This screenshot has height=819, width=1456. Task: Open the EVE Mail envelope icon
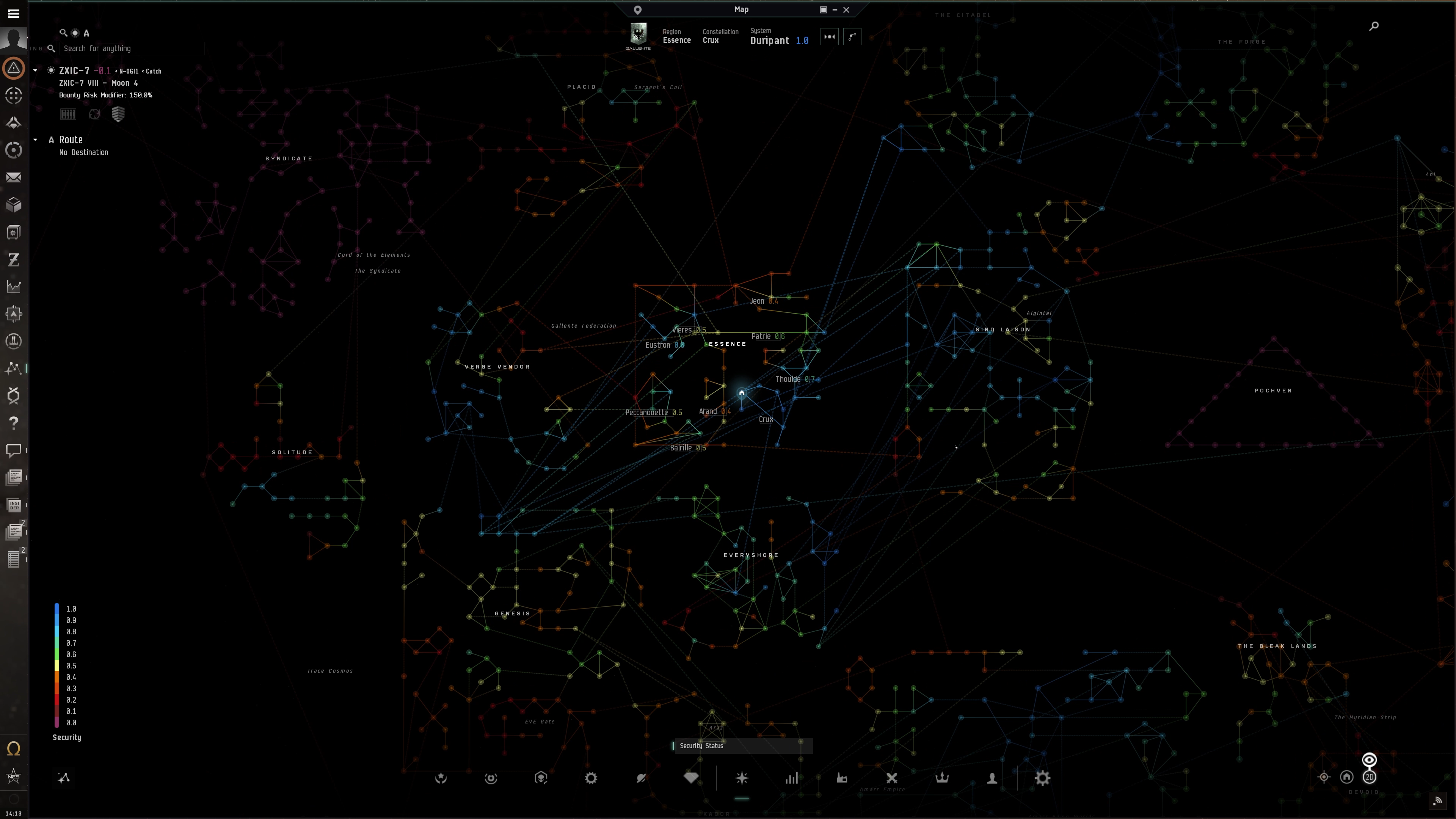[x=14, y=177]
